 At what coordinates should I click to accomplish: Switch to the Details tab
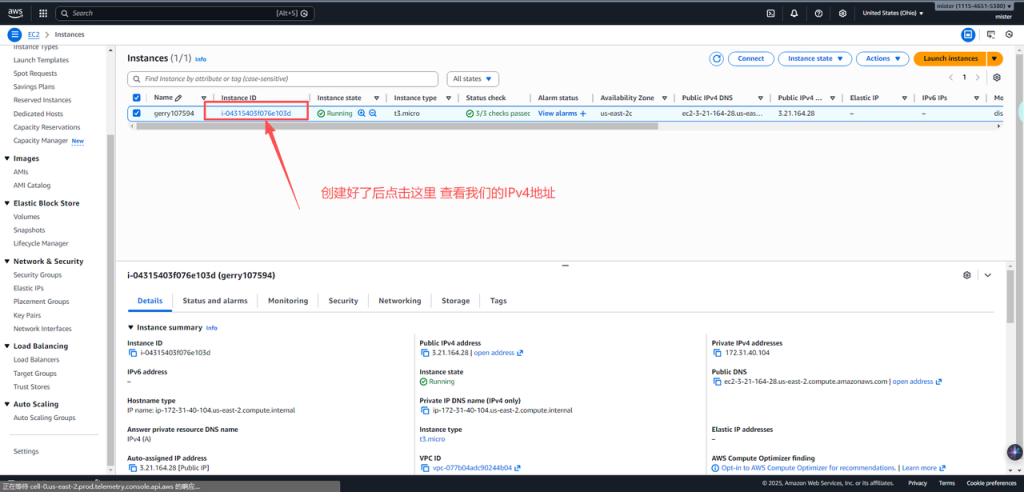point(150,301)
